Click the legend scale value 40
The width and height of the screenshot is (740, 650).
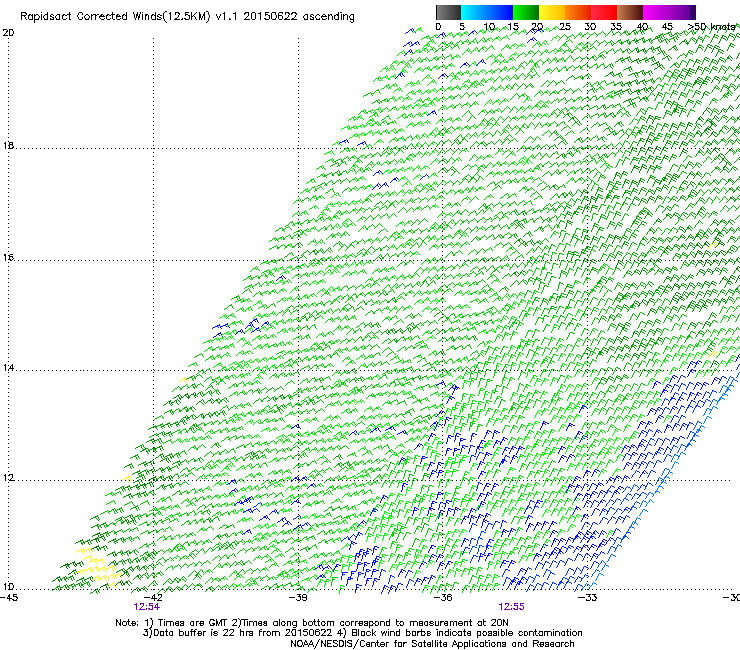tap(642, 26)
